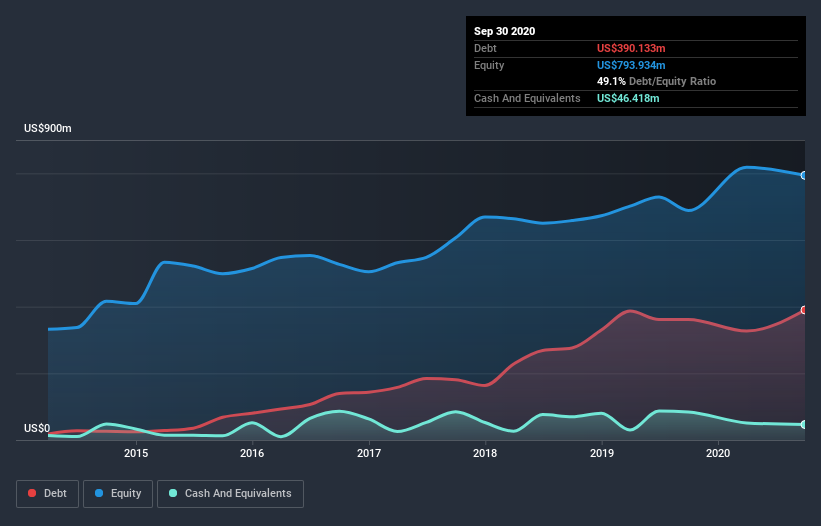Click the 2016 x-axis label

pyautogui.click(x=252, y=453)
